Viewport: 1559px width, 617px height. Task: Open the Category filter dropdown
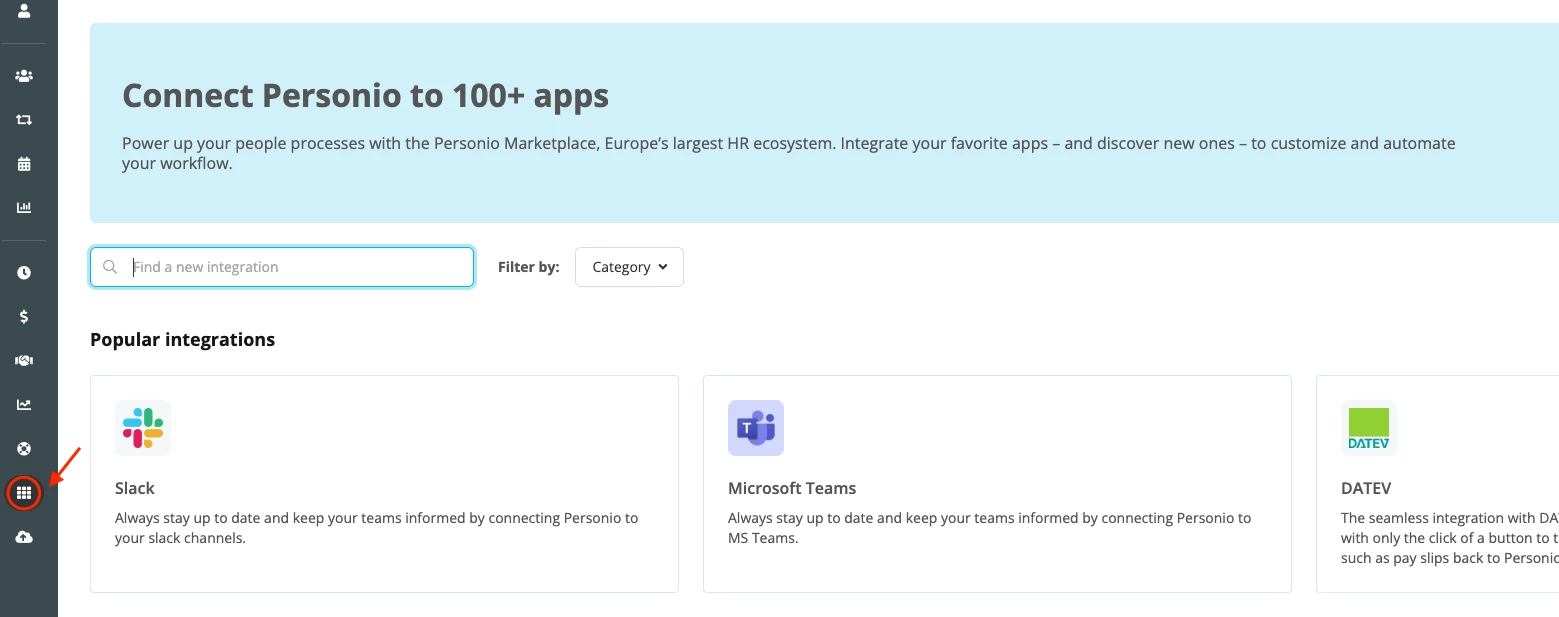click(x=629, y=267)
